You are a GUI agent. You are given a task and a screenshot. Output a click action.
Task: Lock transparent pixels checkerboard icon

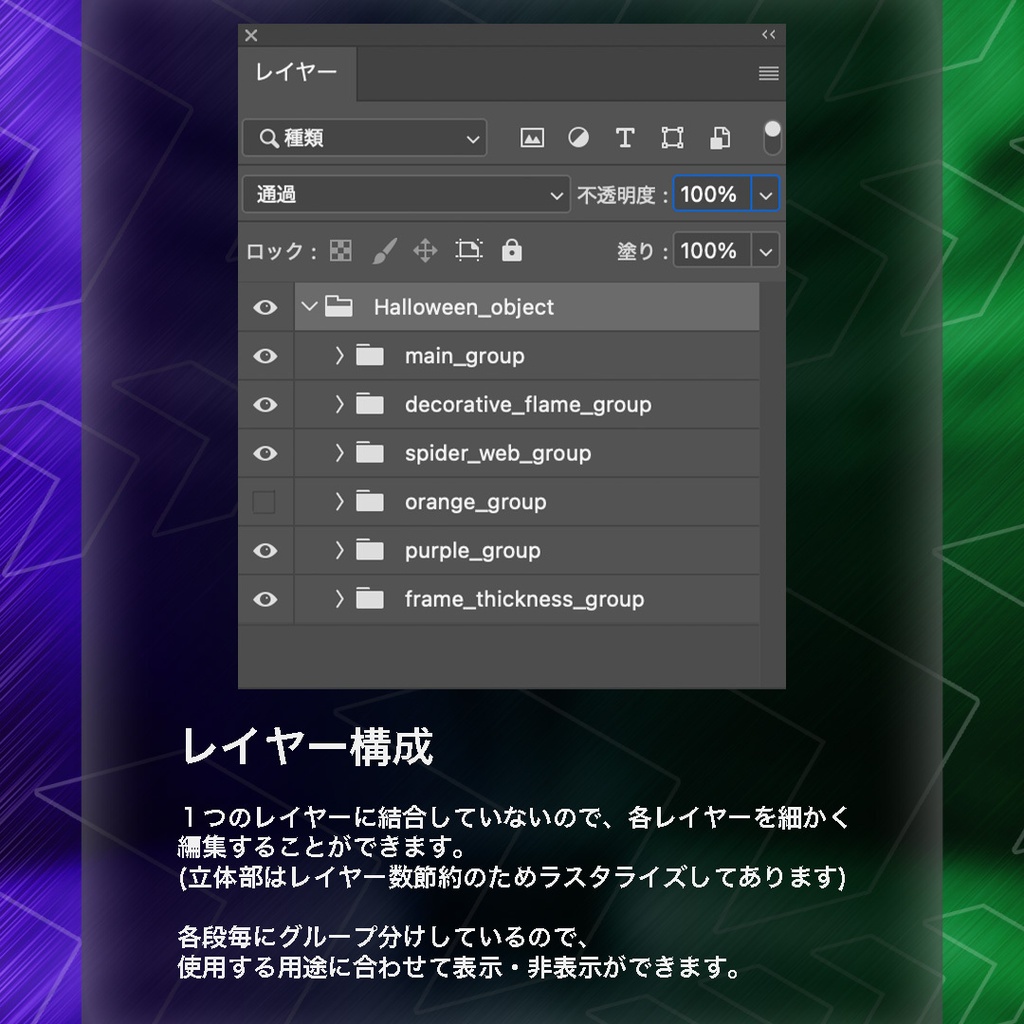click(340, 250)
